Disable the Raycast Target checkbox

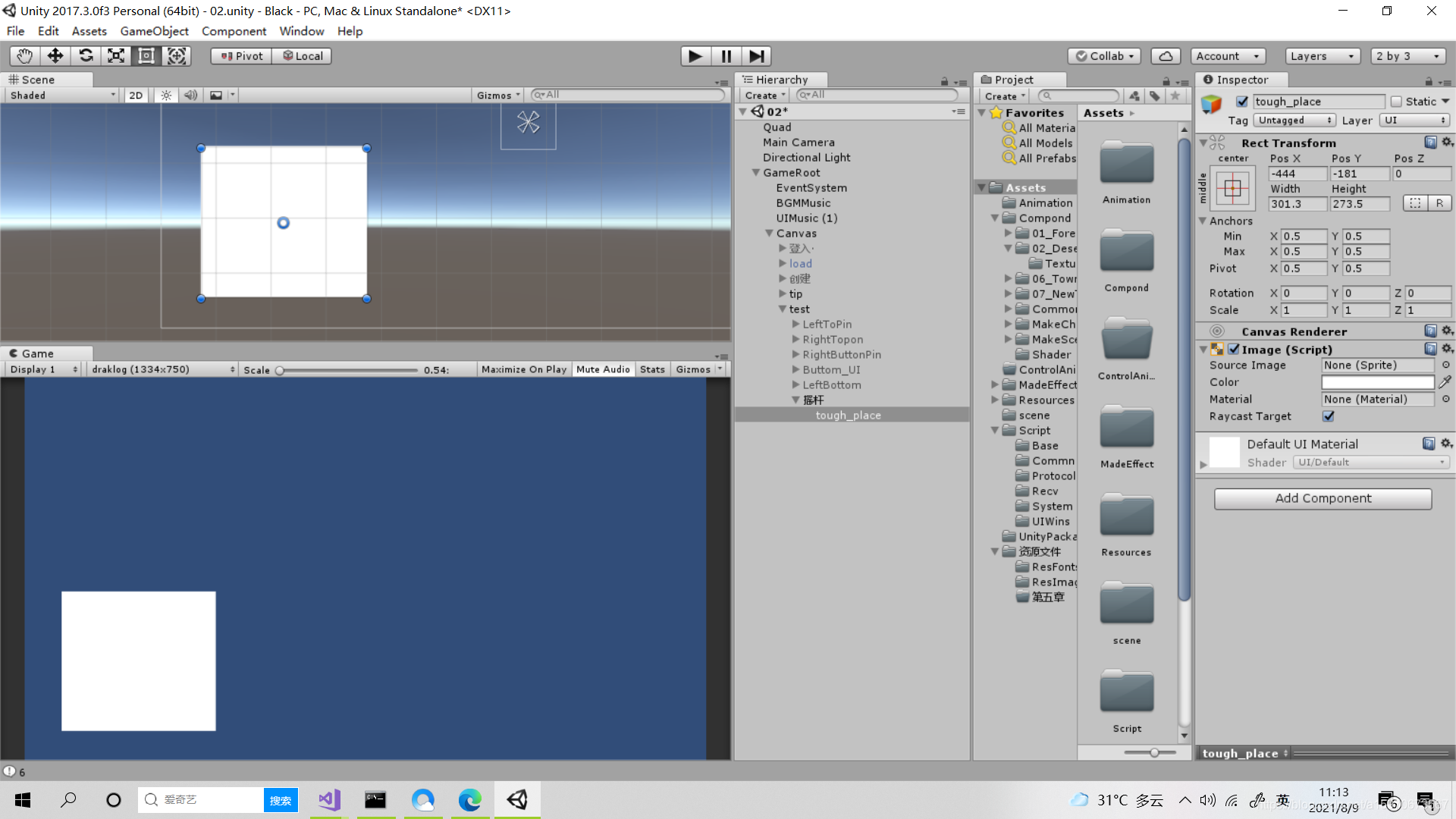(1329, 416)
